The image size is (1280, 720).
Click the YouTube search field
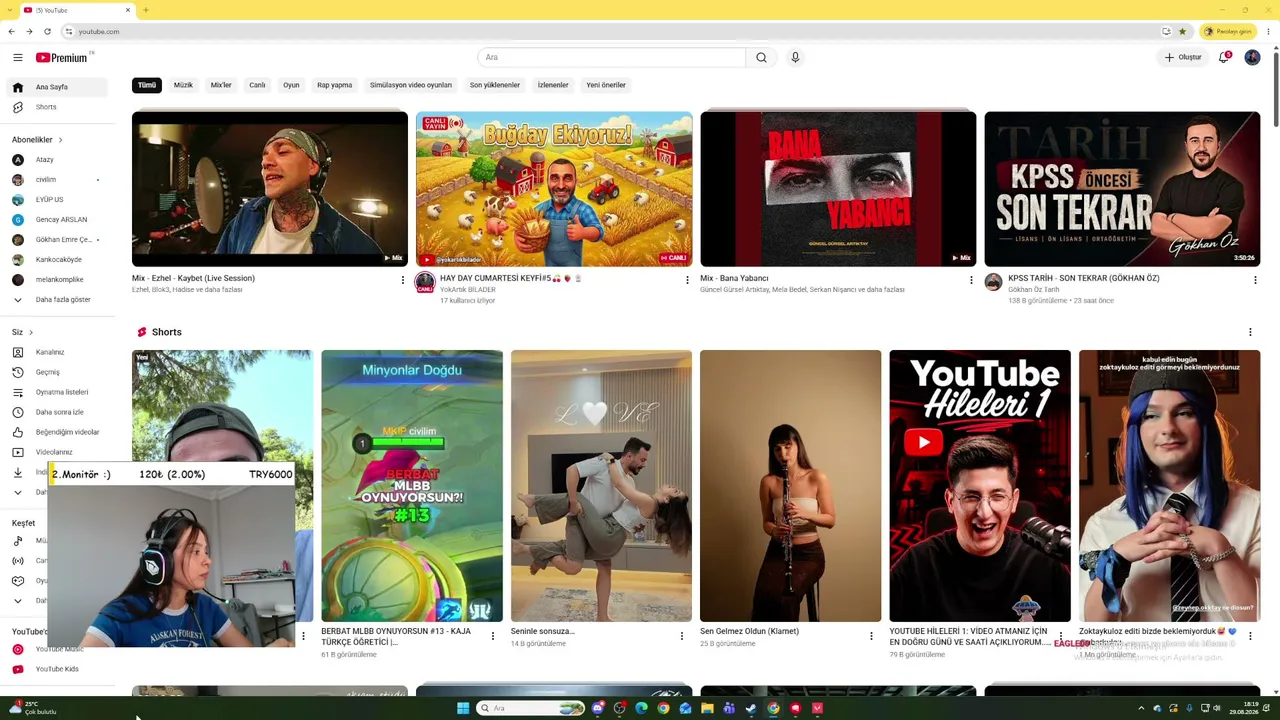pyautogui.click(x=611, y=58)
